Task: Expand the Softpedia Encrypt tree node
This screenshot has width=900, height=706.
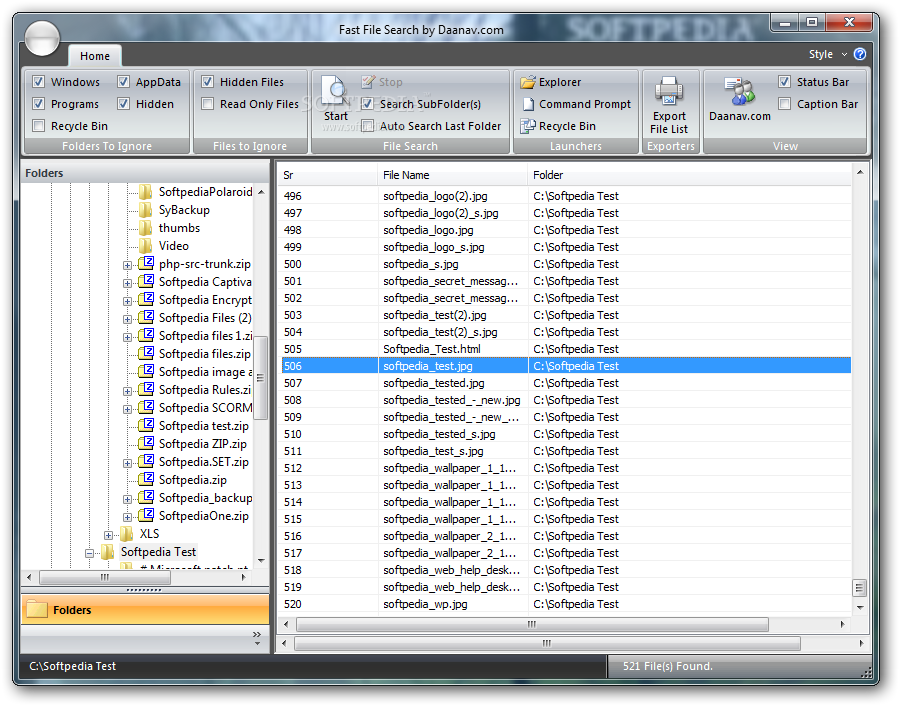Action: 127,301
